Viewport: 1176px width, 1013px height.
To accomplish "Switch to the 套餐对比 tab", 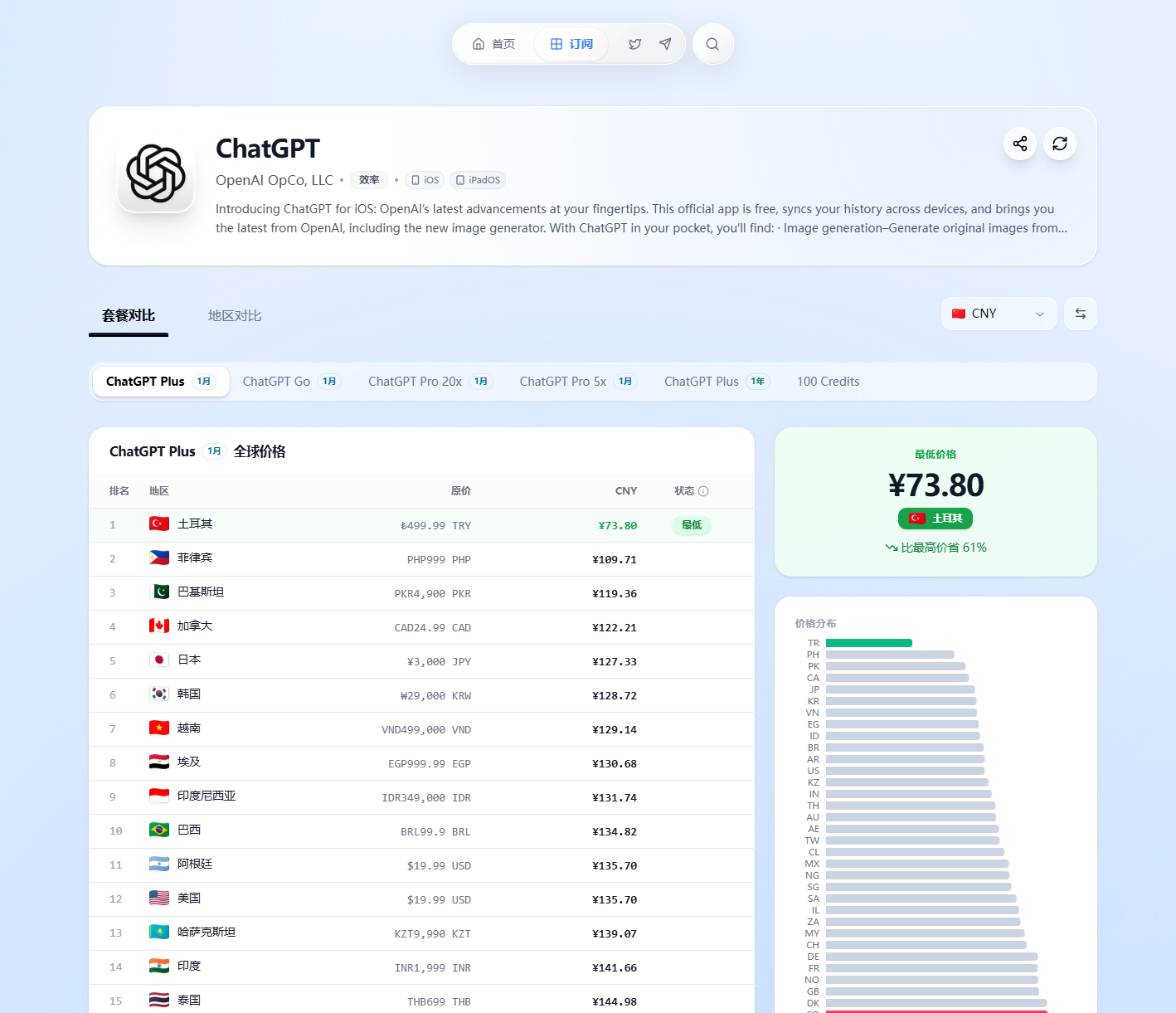I will (129, 316).
